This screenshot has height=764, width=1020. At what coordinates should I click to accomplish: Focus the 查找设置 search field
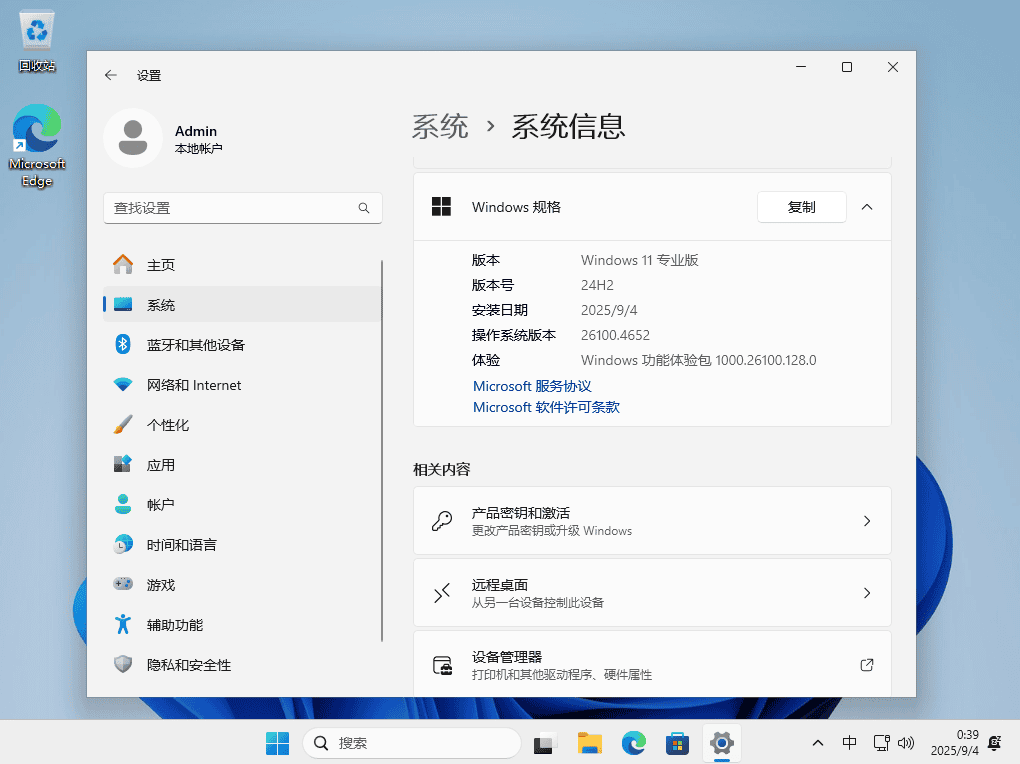pyautogui.click(x=243, y=208)
